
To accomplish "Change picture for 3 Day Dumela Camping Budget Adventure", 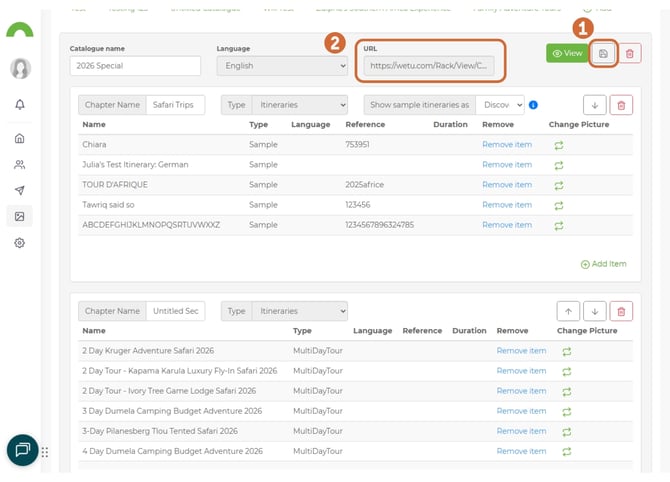I will (567, 412).
